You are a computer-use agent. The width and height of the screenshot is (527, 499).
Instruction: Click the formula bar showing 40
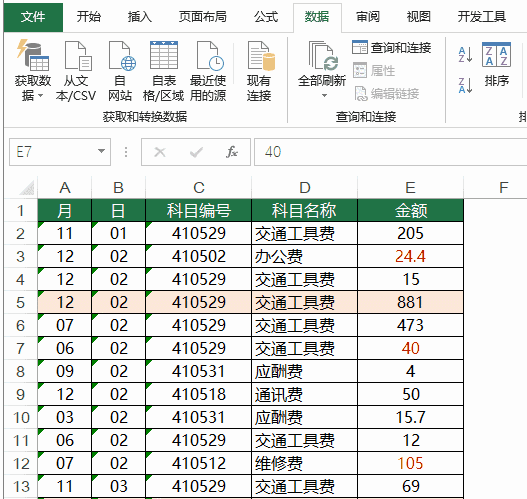point(391,152)
